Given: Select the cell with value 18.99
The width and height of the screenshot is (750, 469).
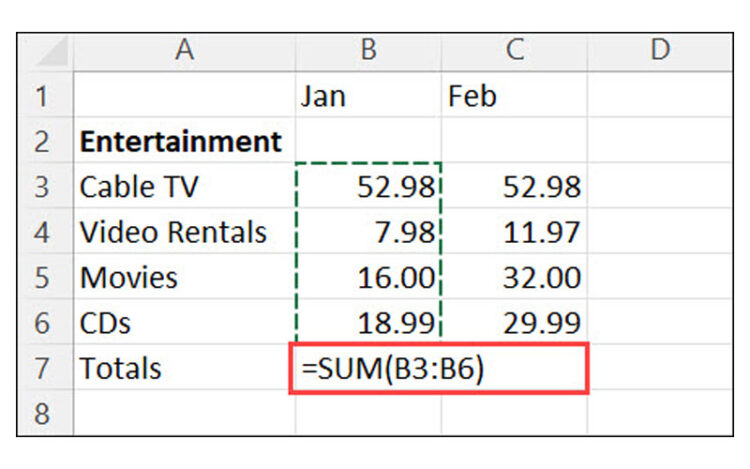Looking at the screenshot, I should click(x=367, y=322).
